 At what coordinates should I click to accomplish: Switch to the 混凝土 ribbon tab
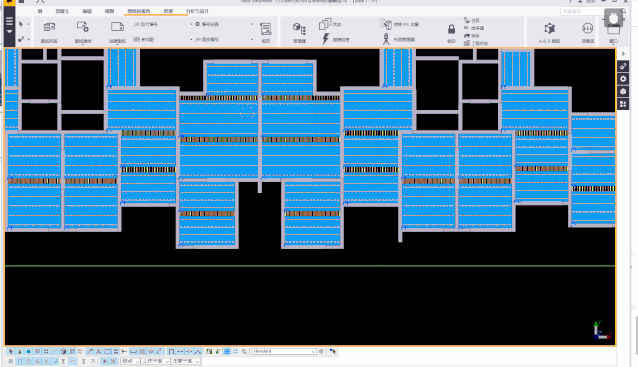click(62, 11)
